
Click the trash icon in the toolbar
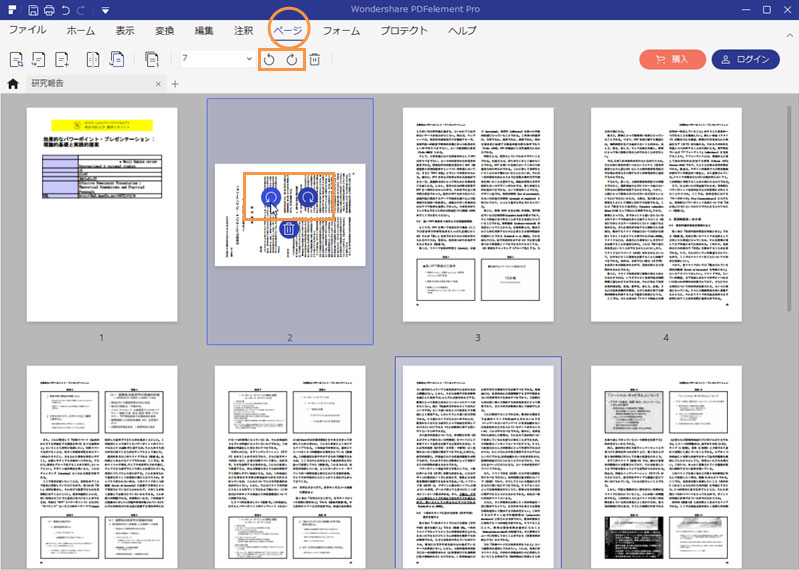pos(314,60)
